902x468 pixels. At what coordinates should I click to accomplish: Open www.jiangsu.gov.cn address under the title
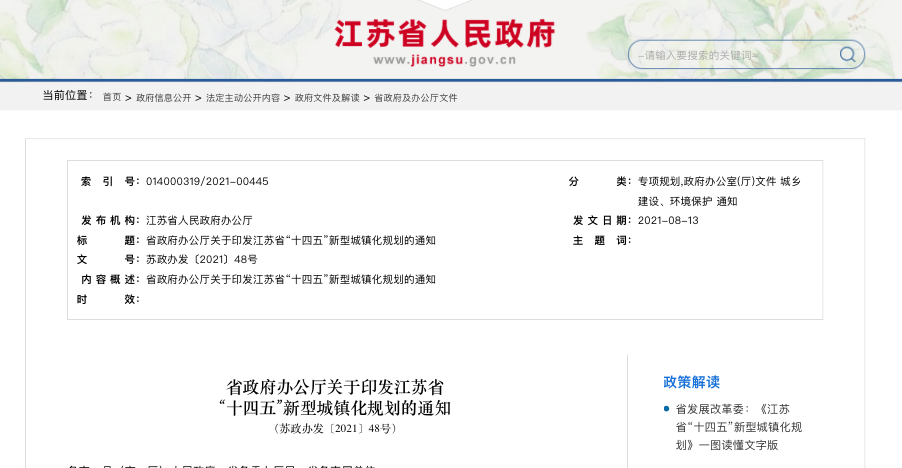(x=445, y=60)
